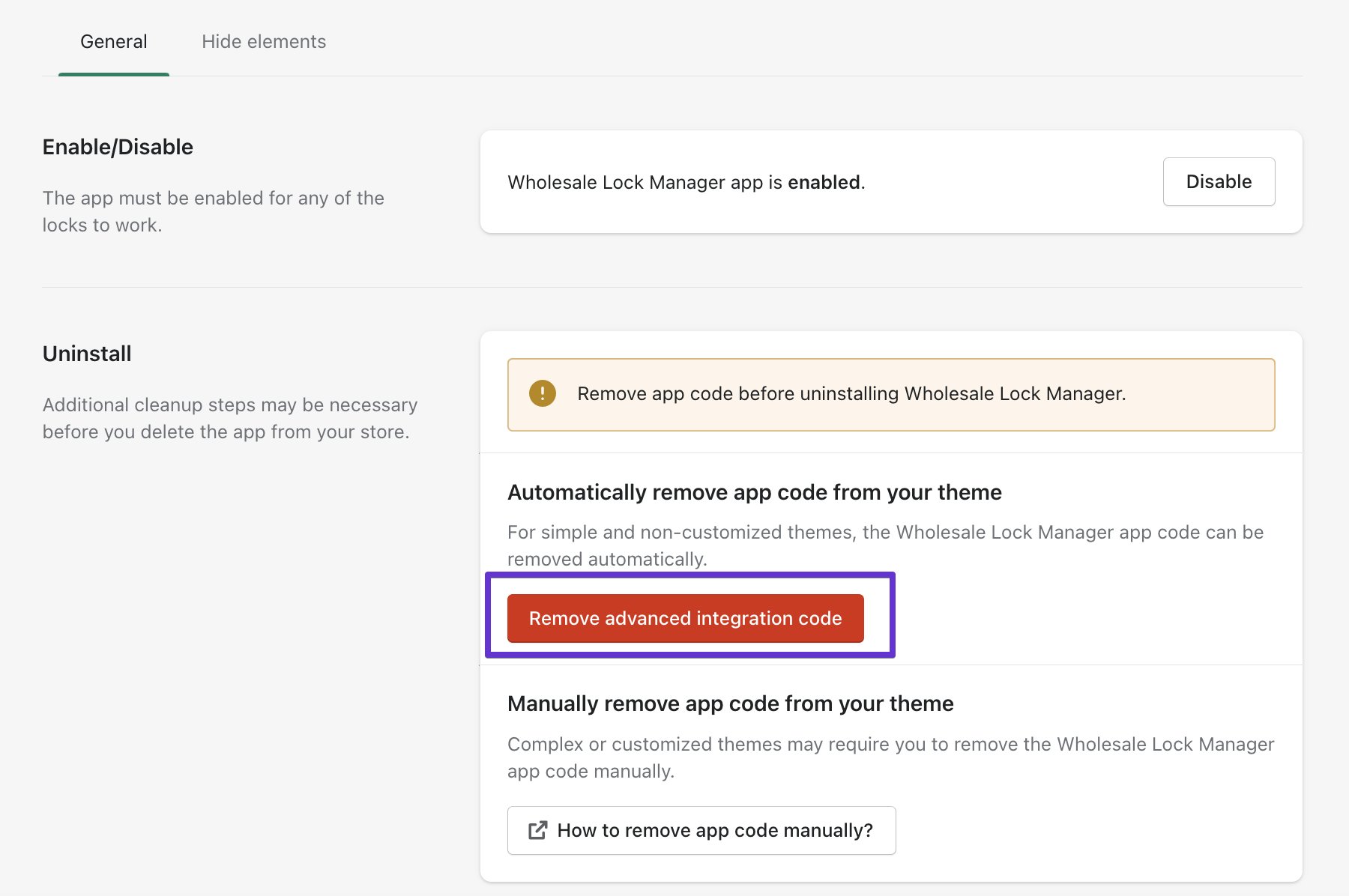Image resolution: width=1349 pixels, height=896 pixels.
Task: Click 'Complex or customized themes may require' paragraph
Action: point(891,757)
